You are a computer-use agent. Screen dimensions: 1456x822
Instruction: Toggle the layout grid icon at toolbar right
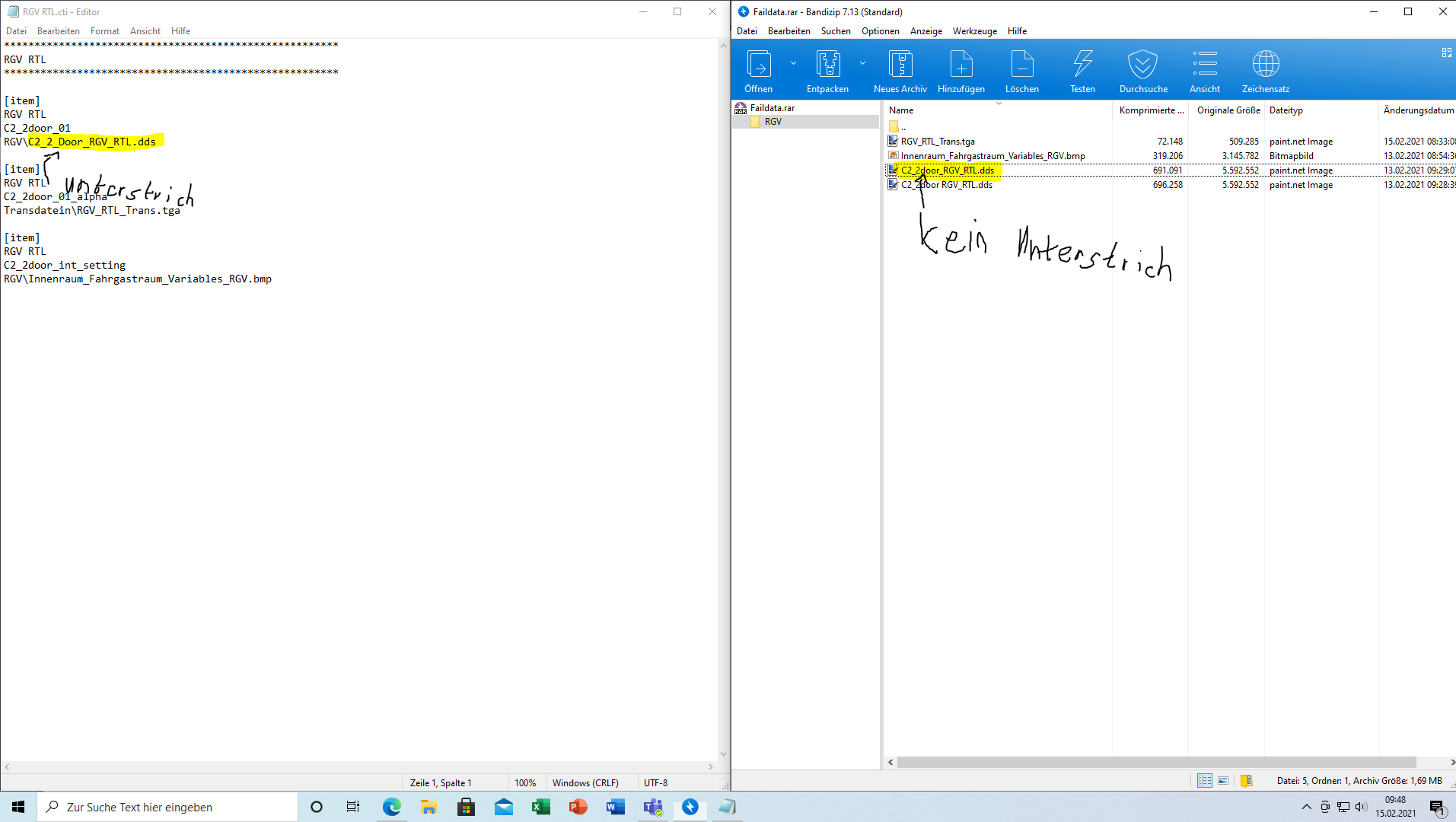pos(1446,53)
